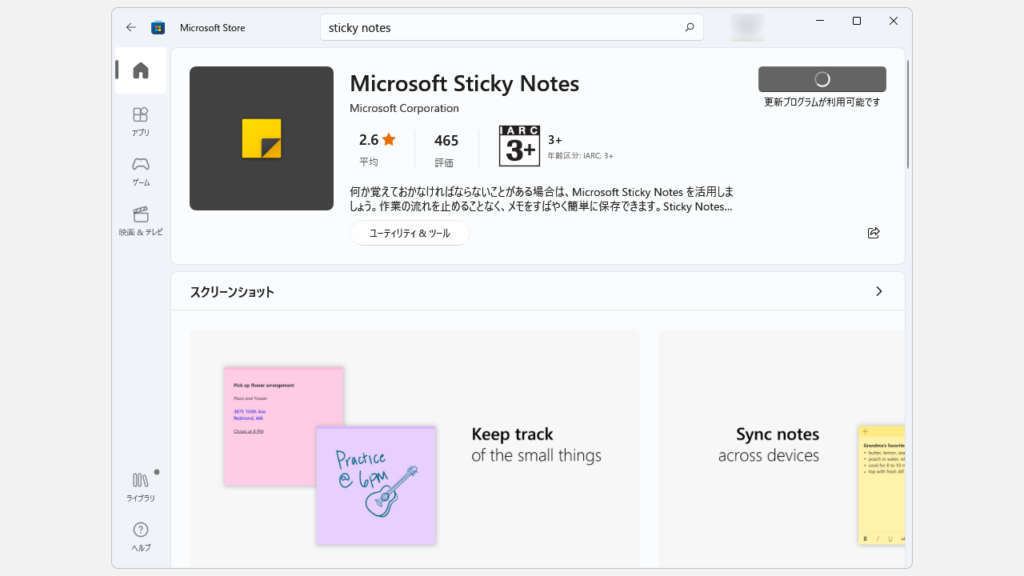Open ヘルプ (Help) in sidebar
The image size is (1024, 576).
coord(141,536)
